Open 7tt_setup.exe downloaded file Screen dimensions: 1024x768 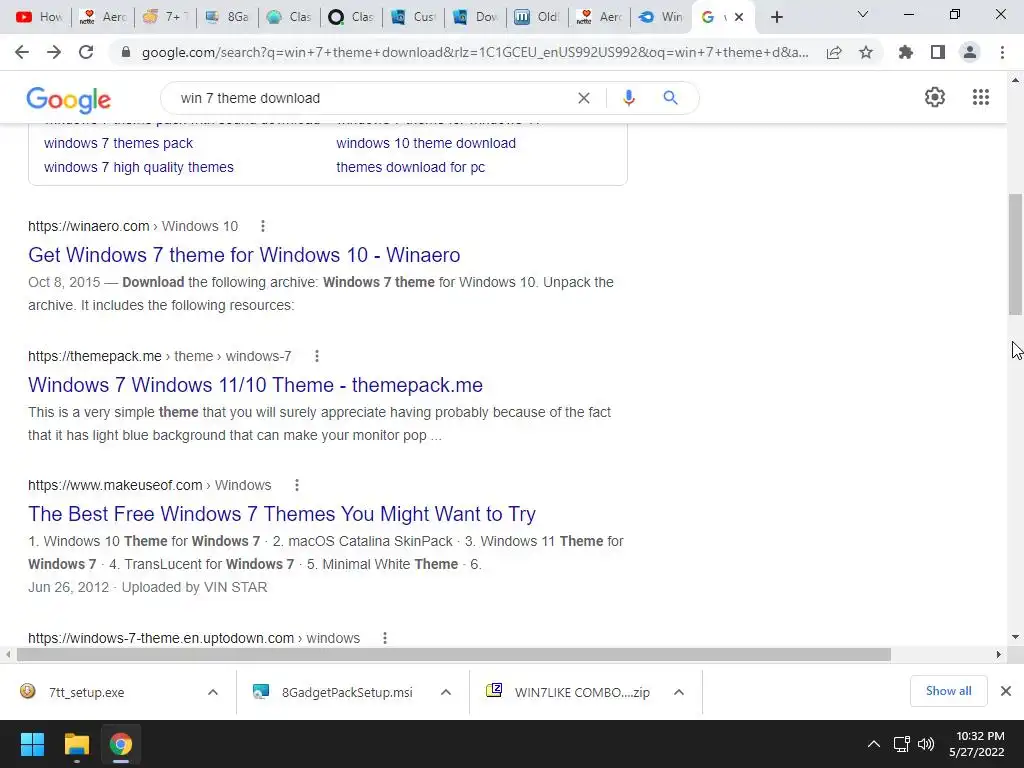point(86,692)
